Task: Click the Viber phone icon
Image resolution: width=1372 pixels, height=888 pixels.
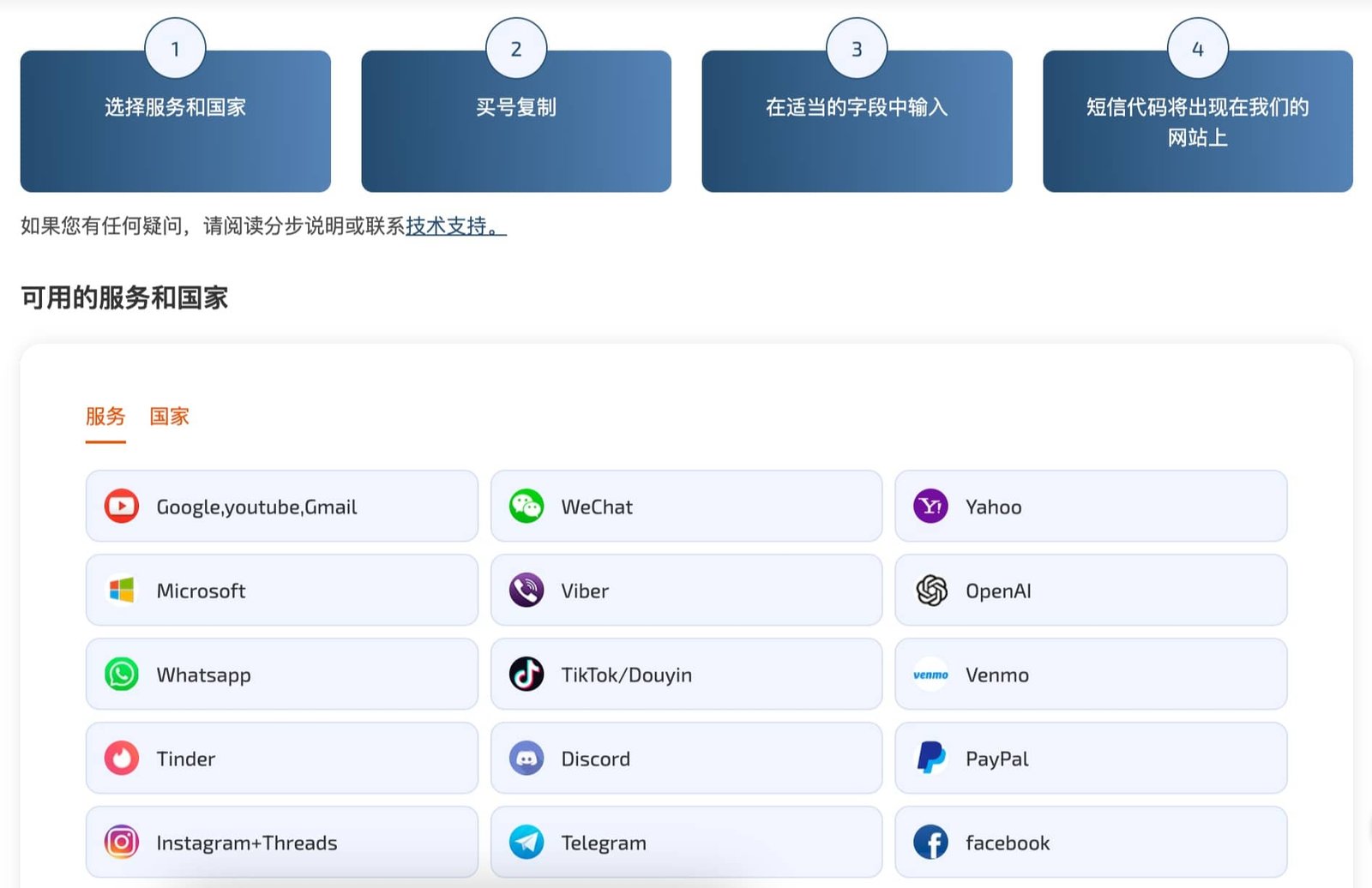Action: [x=527, y=591]
